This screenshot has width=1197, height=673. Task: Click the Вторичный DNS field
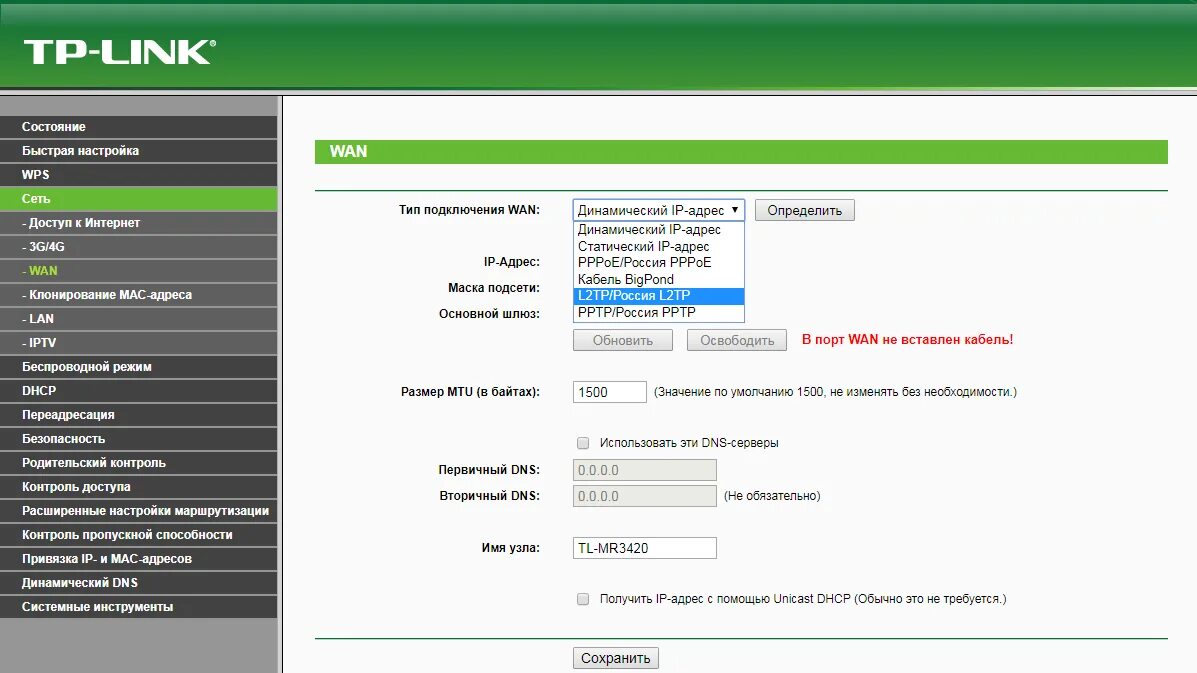click(x=644, y=496)
